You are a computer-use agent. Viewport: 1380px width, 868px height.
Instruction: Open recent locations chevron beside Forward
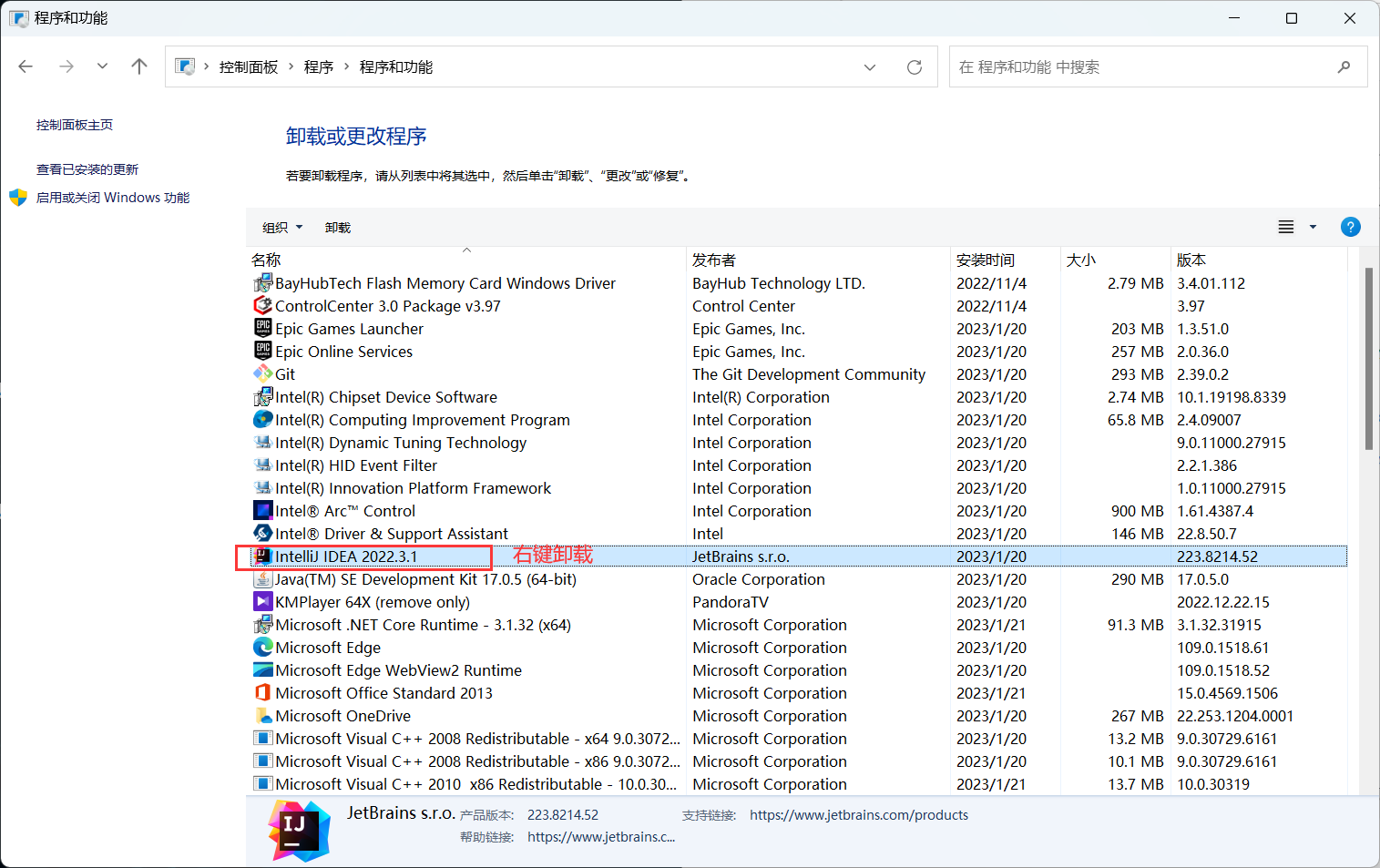click(x=102, y=66)
